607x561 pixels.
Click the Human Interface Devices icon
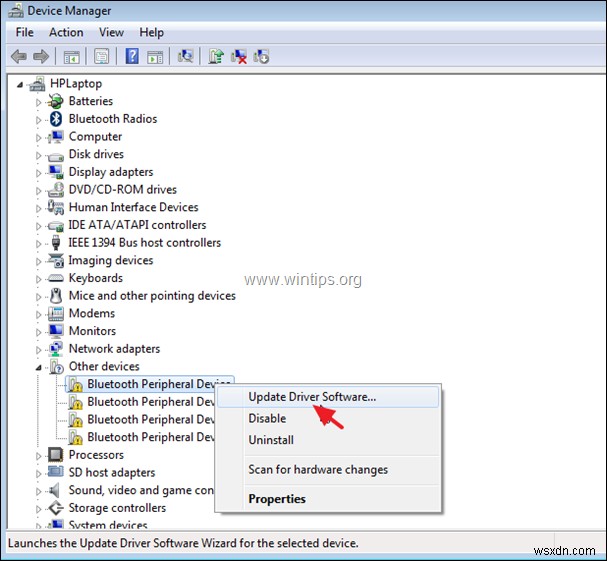click(56, 207)
